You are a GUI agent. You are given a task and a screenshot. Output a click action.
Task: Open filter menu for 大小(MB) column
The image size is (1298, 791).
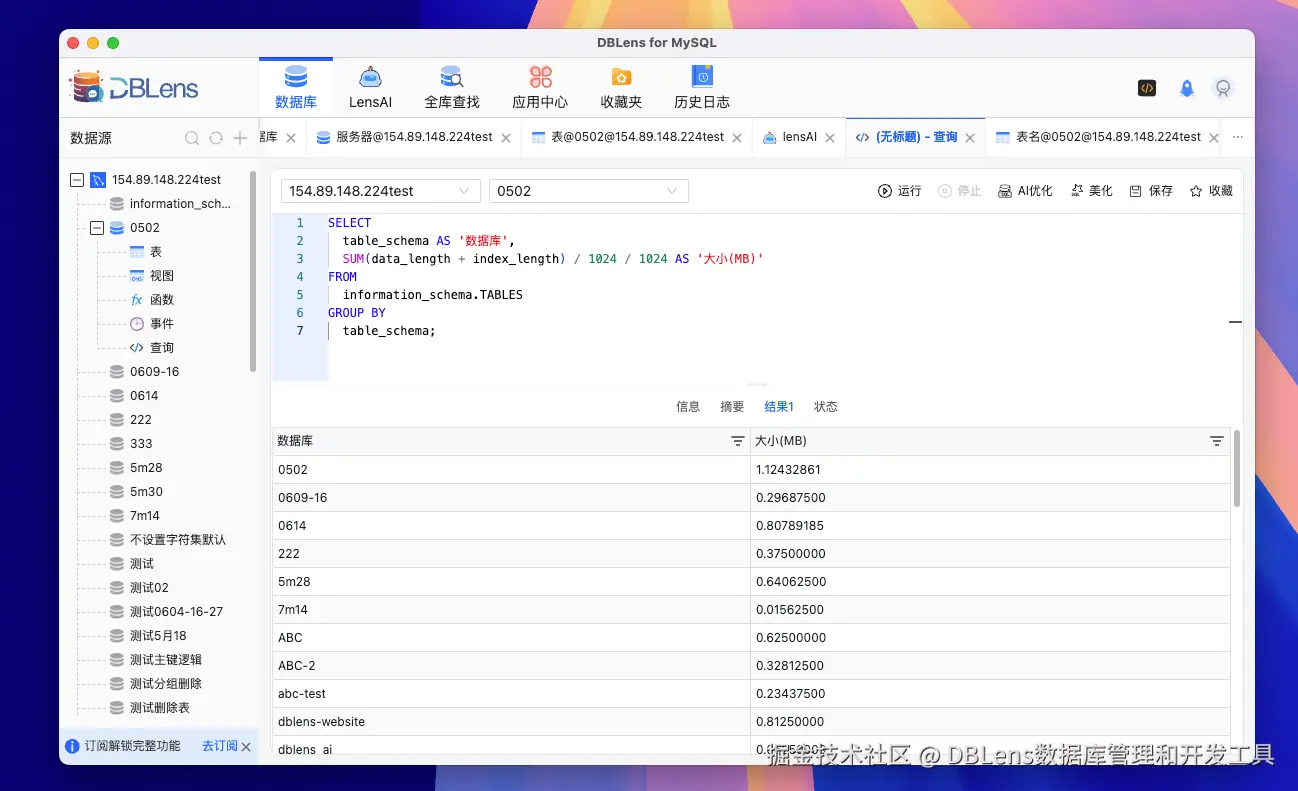(1216, 441)
